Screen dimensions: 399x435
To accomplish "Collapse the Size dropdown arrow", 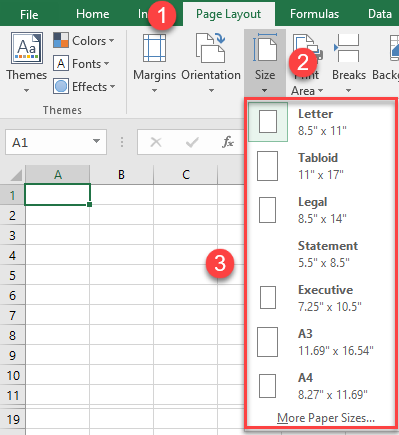I will tap(265, 90).
